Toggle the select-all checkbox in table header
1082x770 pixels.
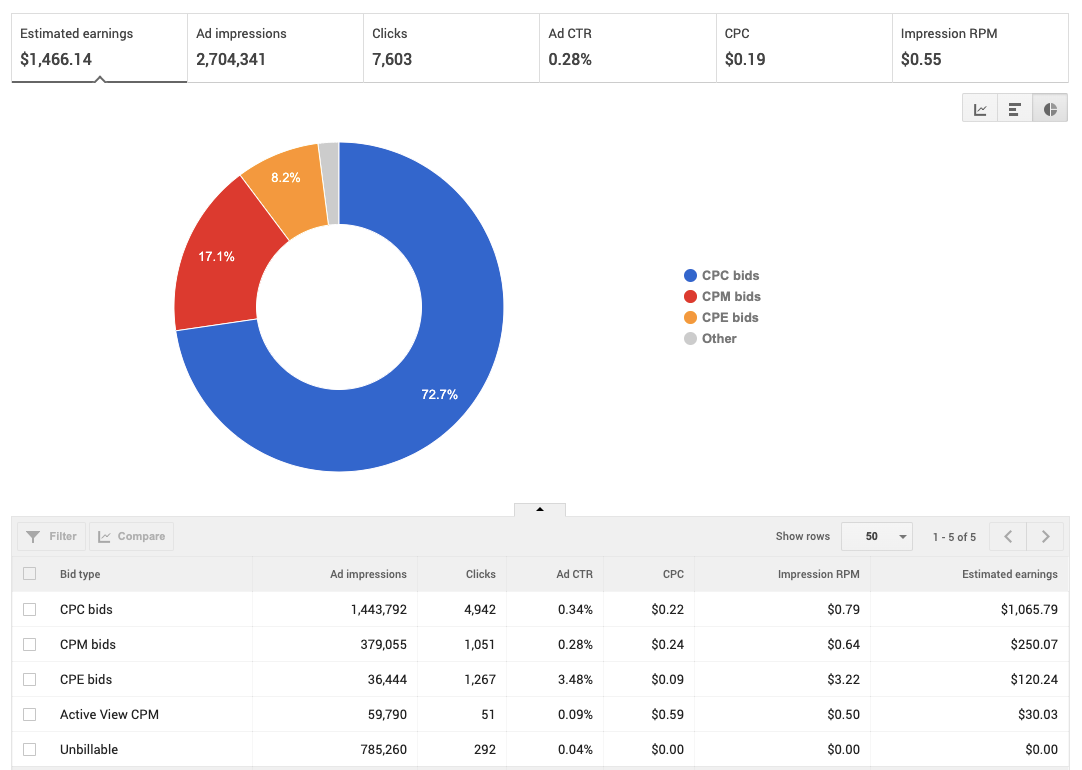[29, 574]
